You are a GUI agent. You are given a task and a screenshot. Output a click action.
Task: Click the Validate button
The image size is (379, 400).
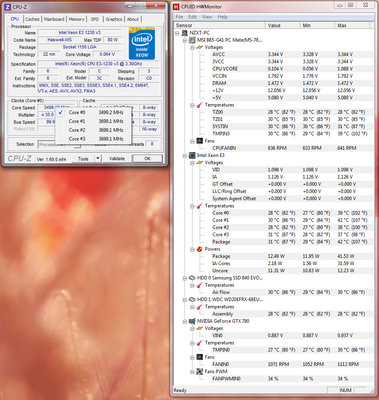pyautogui.click(x=117, y=159)
